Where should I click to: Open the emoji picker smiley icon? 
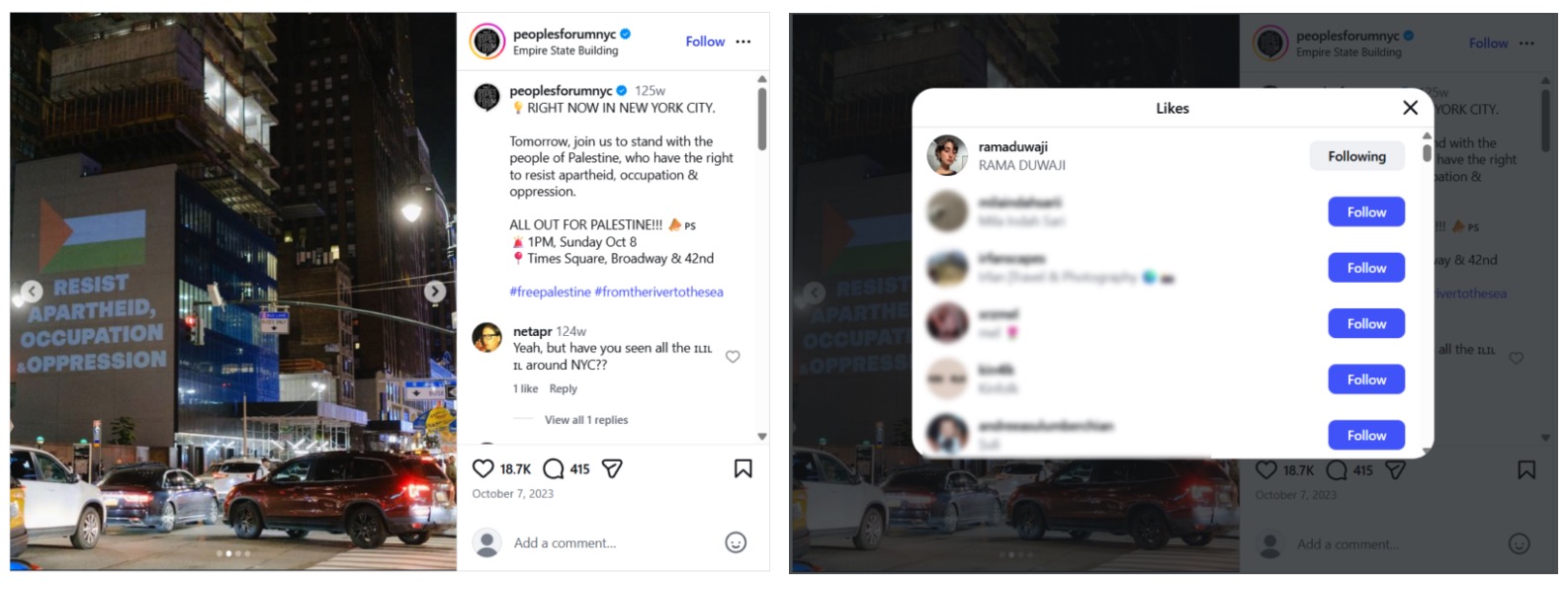[736, 543]
